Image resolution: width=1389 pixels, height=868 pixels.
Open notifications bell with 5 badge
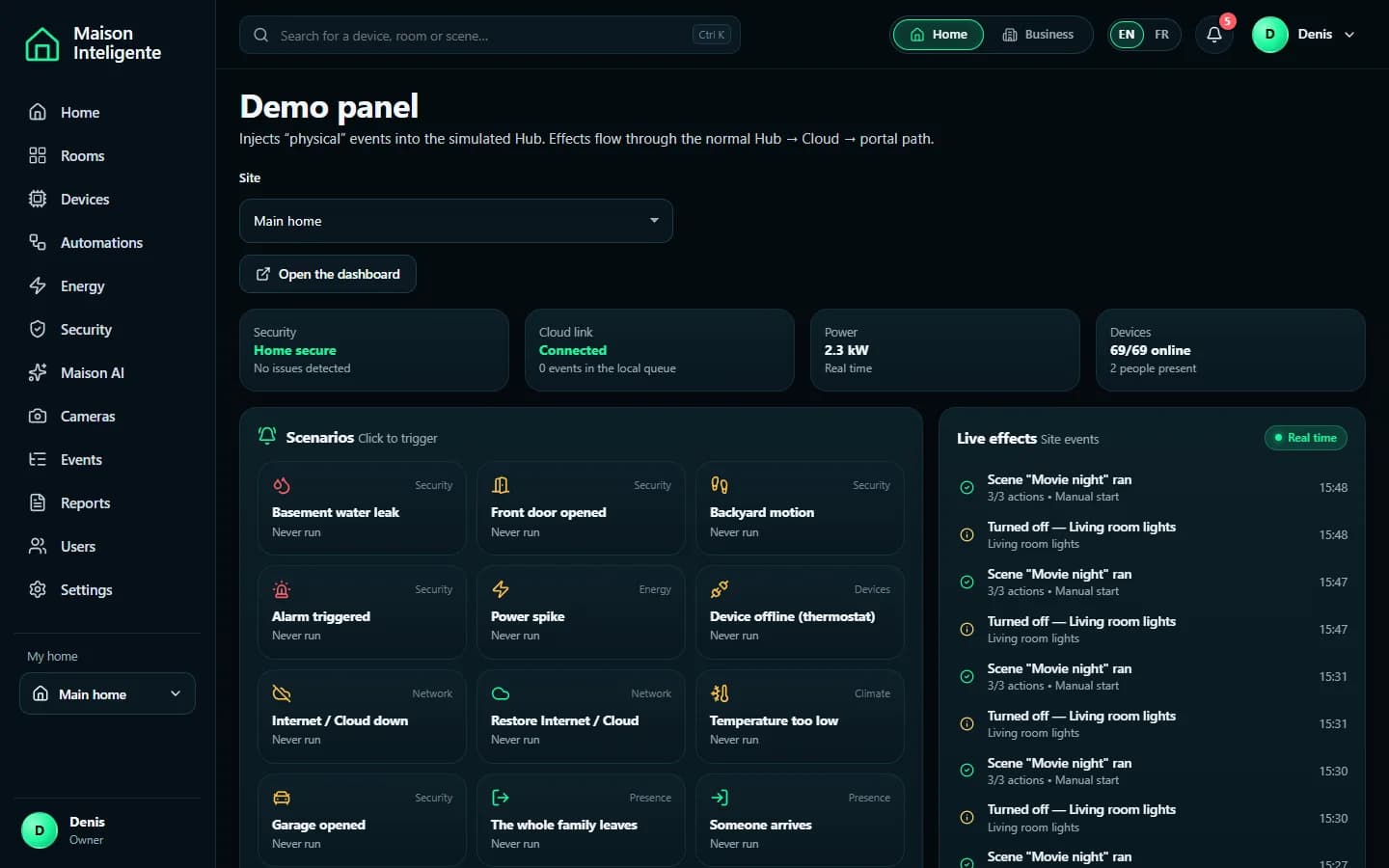pos(1214,35)
